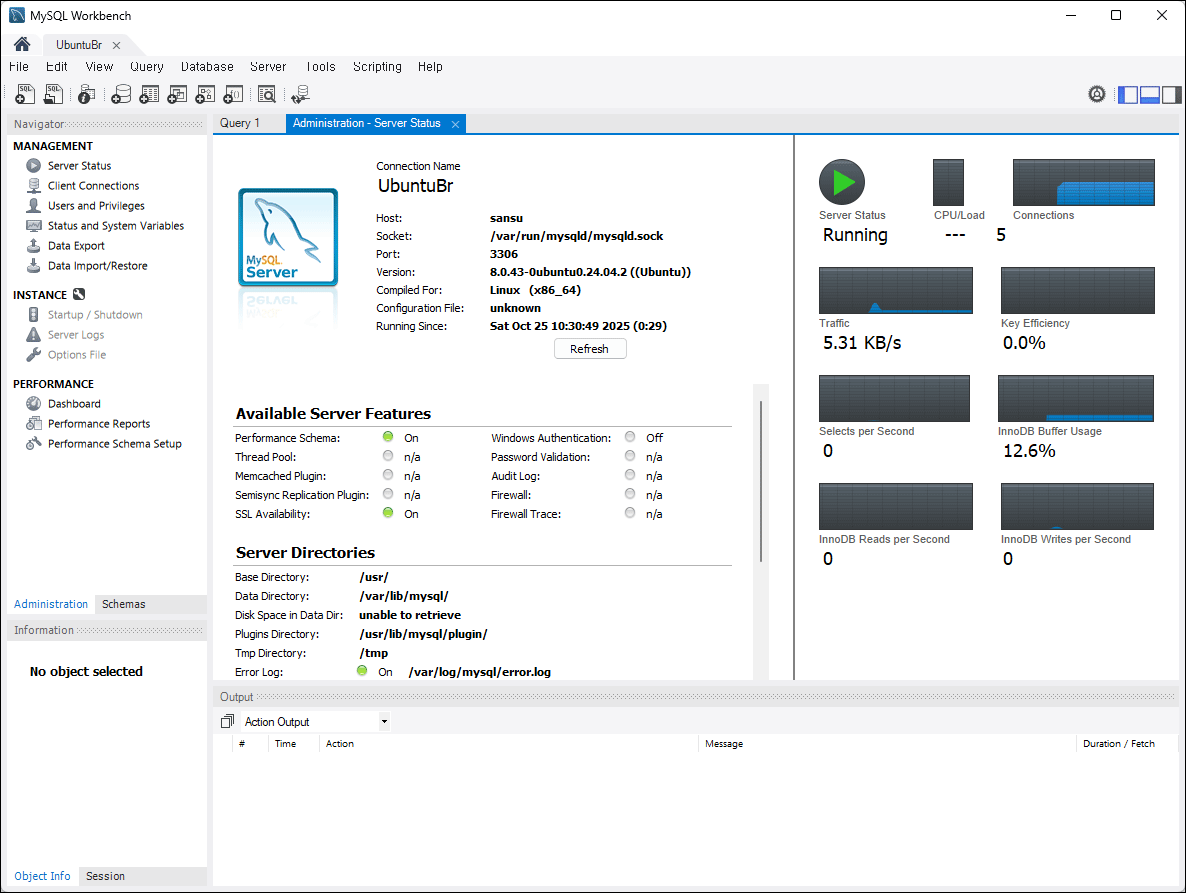Screen dimensions: 1186x893
Task: Open the Help menu
Action: coord(430,67)
